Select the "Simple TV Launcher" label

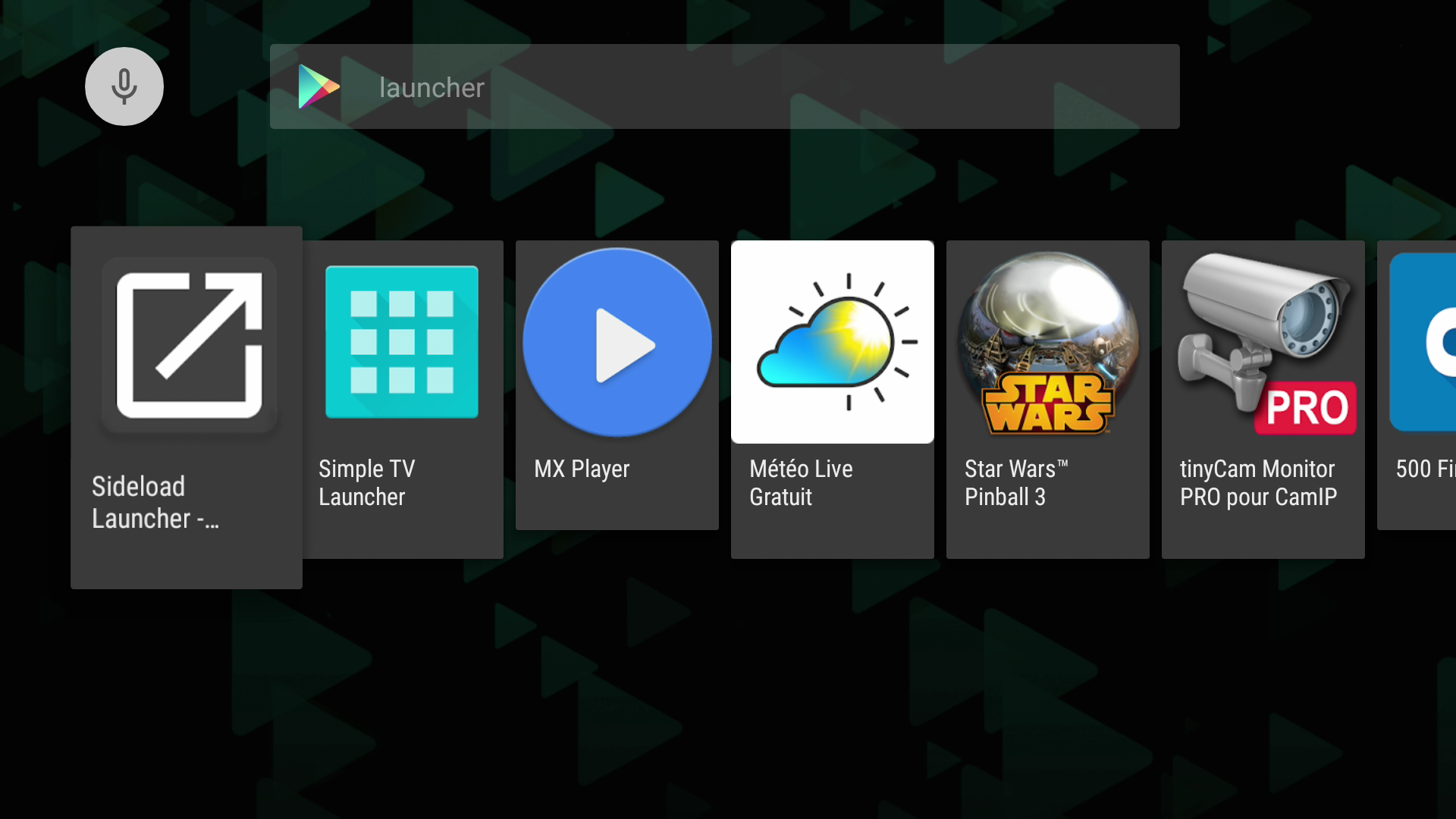(367, 482)
